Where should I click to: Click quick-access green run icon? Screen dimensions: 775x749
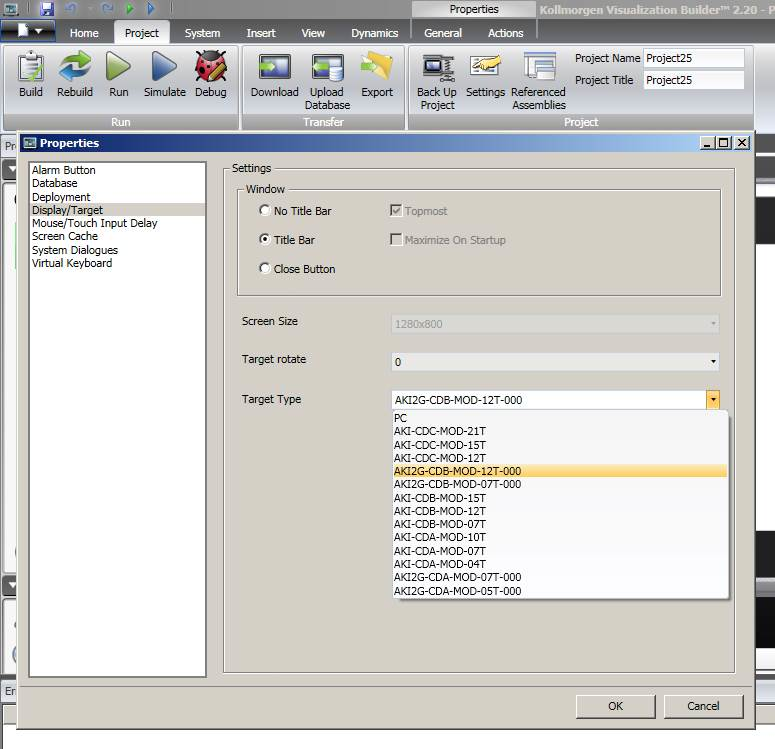pyautogui.click(x=129, y=8)
